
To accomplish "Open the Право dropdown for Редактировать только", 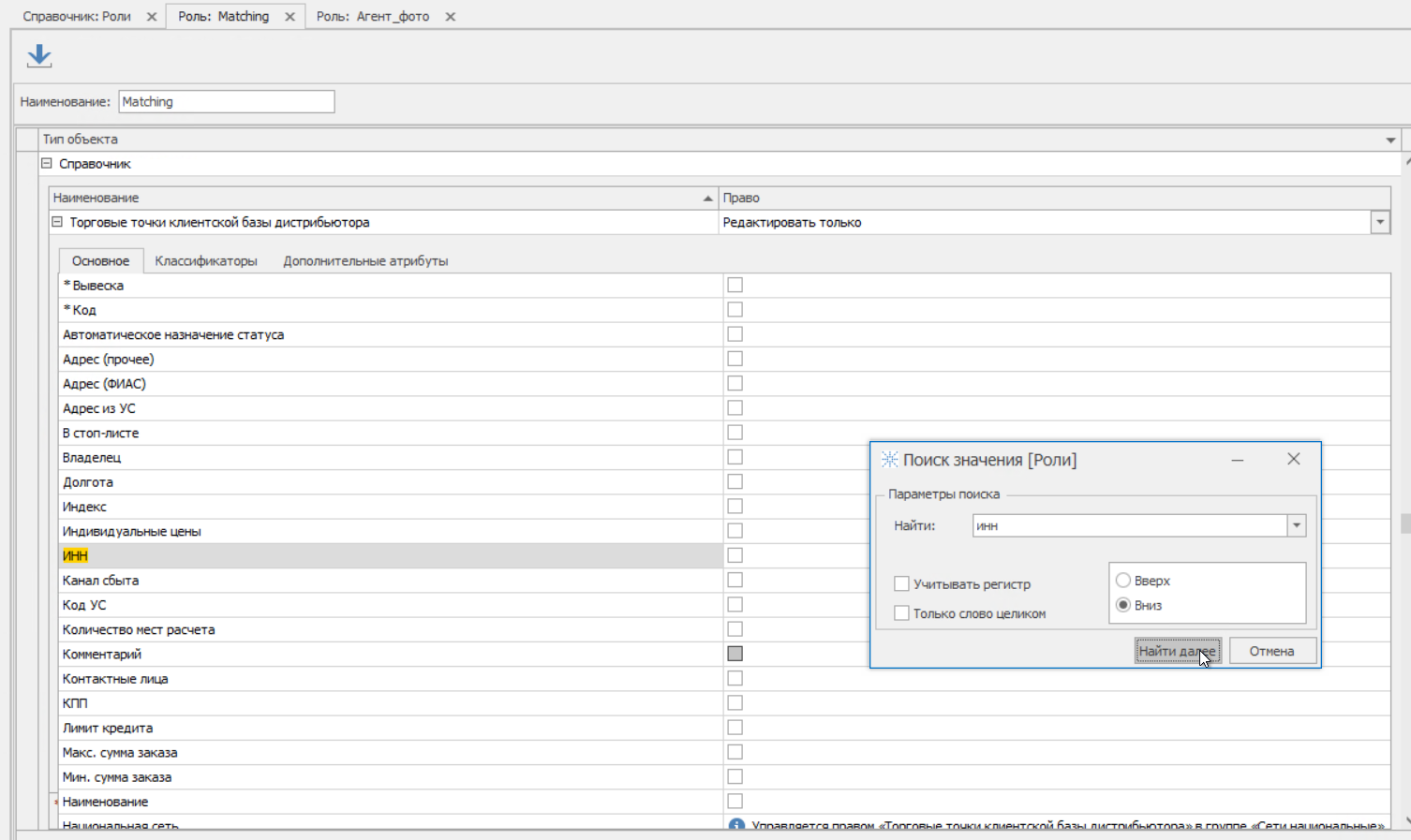I will 1380,222.
